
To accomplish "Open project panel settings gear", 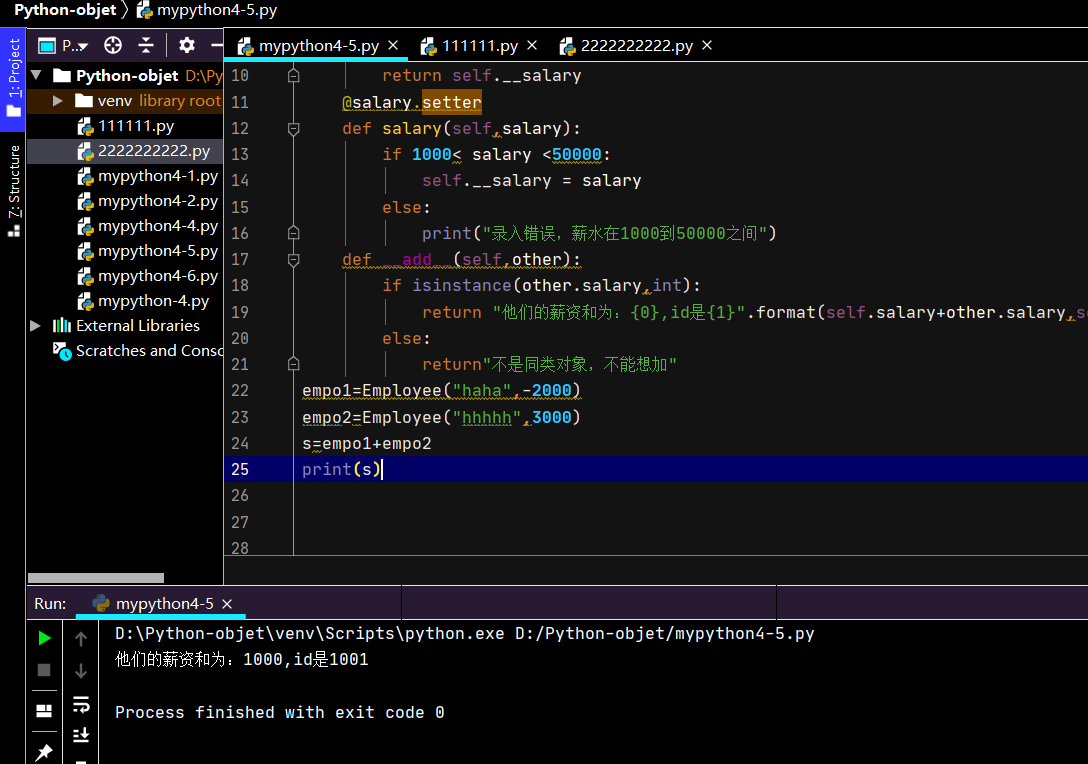I will [187, 46].
